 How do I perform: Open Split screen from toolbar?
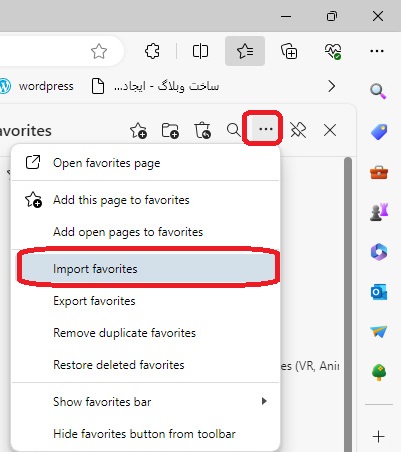click(x=200, y=51)
